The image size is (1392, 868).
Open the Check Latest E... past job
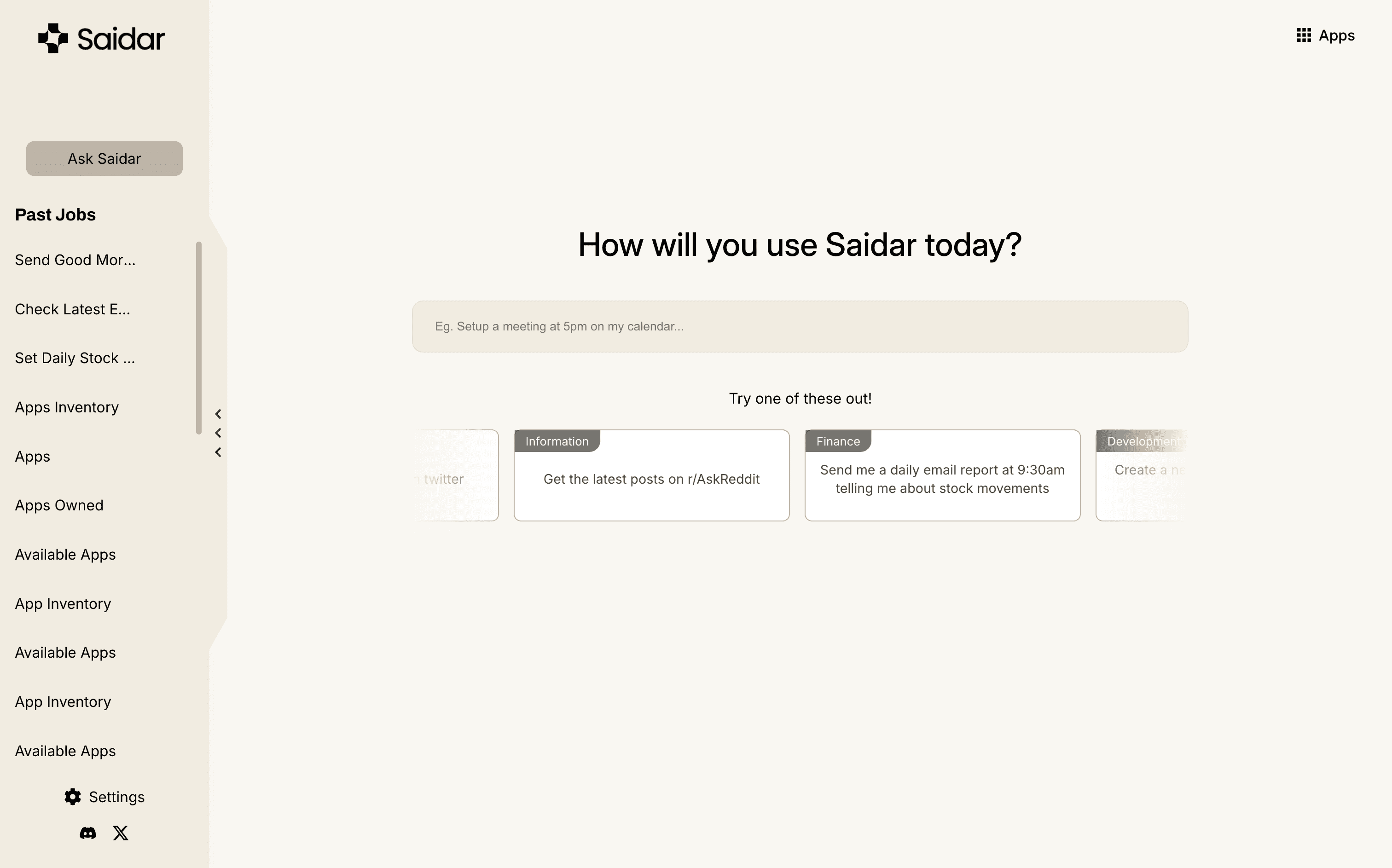tap(72, 309)
